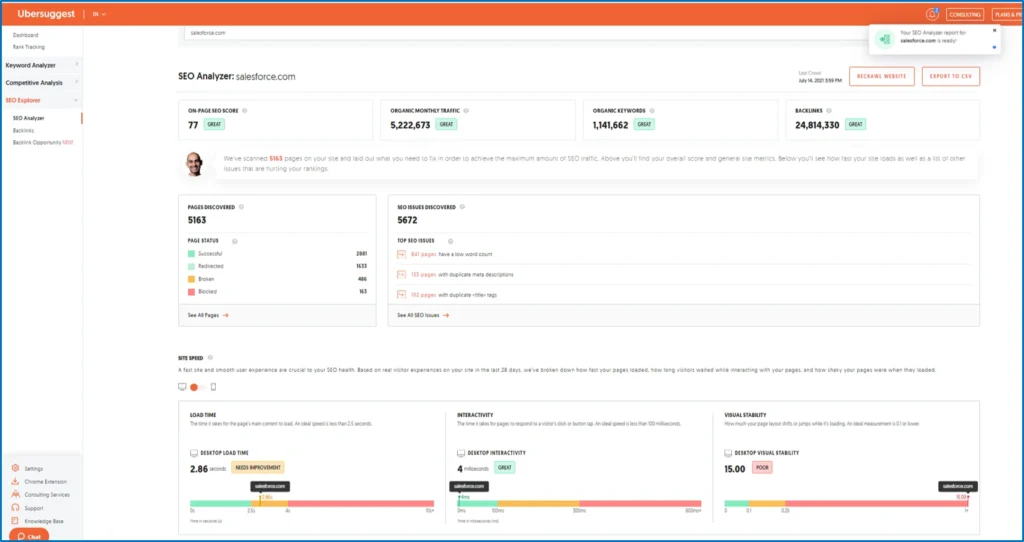Click the Desktop Visual Stability progress bar
This screenshot has width=1024, height=542.
846,503
